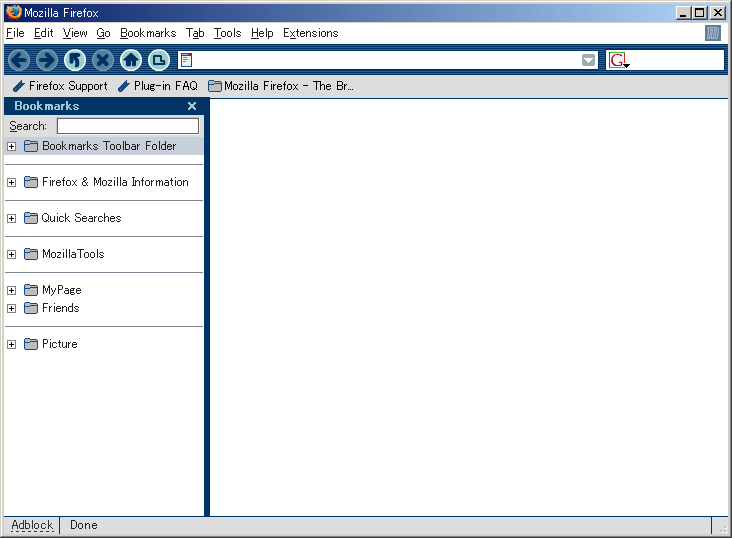Screen dimensions: 732x538
Task: Select the "MozillaTools" label
Action: [73, 254]
